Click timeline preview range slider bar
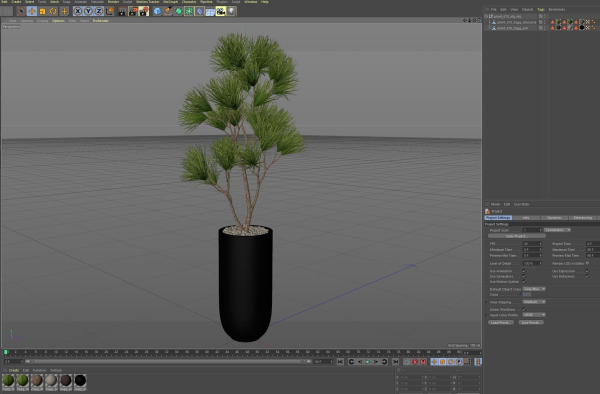Viewport: 600px width, 394px height. (x=167, y=361)
